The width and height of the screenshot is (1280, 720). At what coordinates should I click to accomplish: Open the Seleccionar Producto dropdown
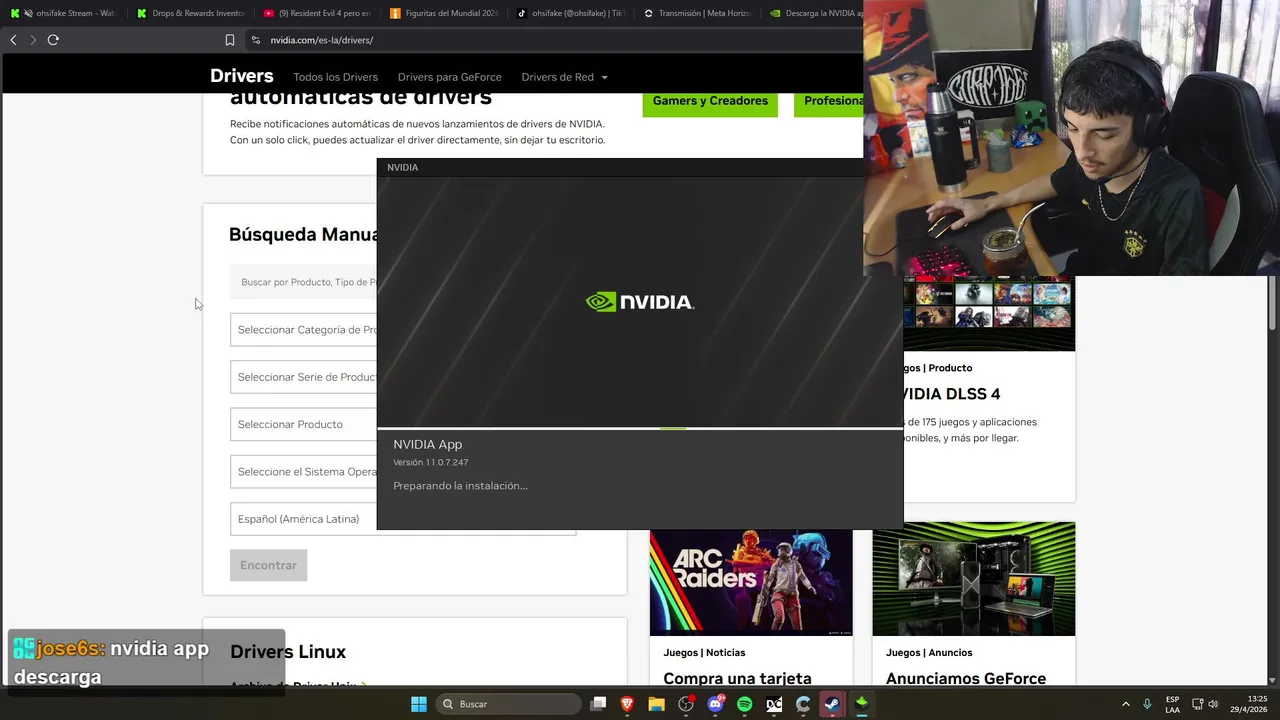(304, 424)
